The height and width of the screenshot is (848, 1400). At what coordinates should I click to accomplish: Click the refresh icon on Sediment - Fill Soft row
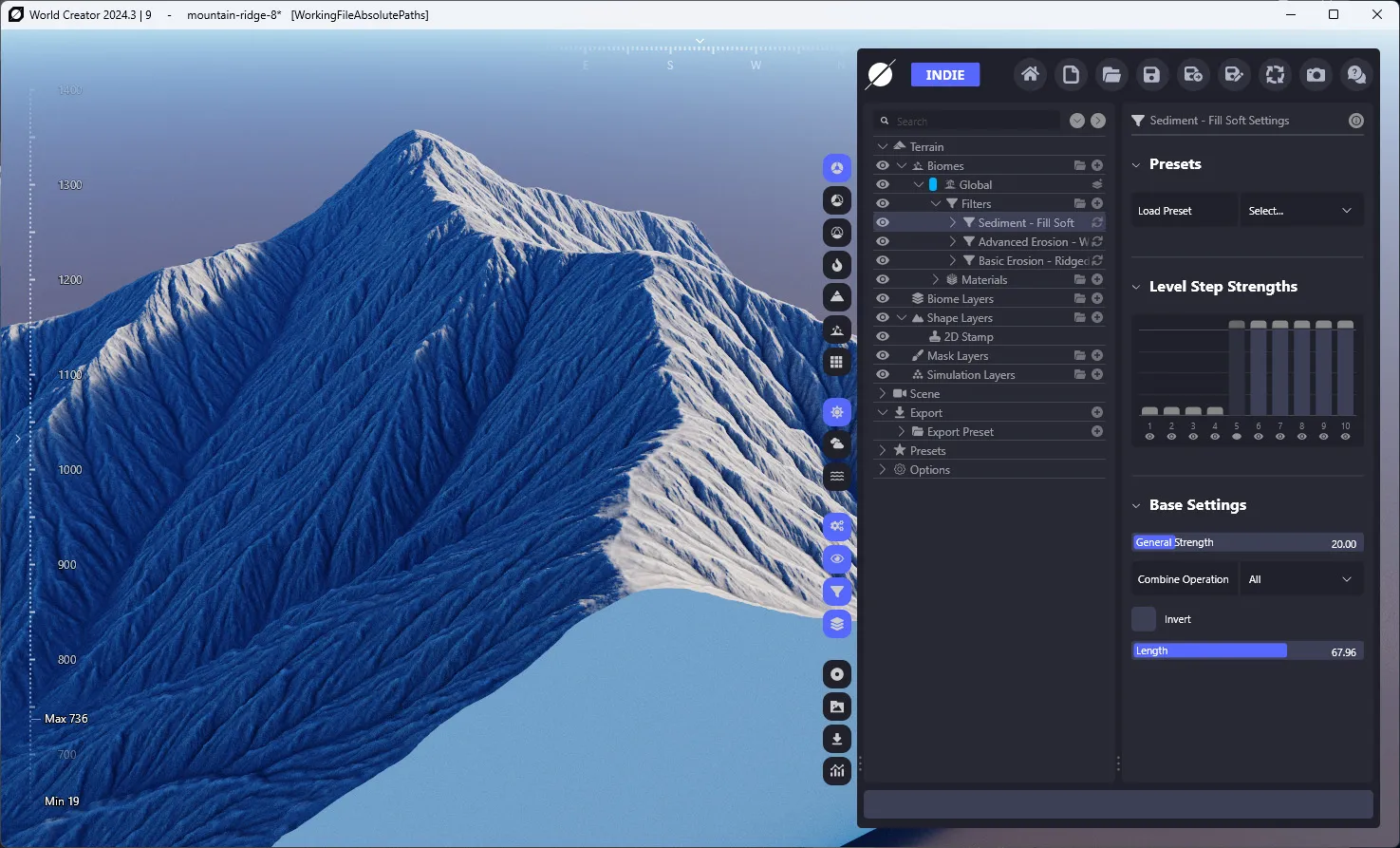1097,222
